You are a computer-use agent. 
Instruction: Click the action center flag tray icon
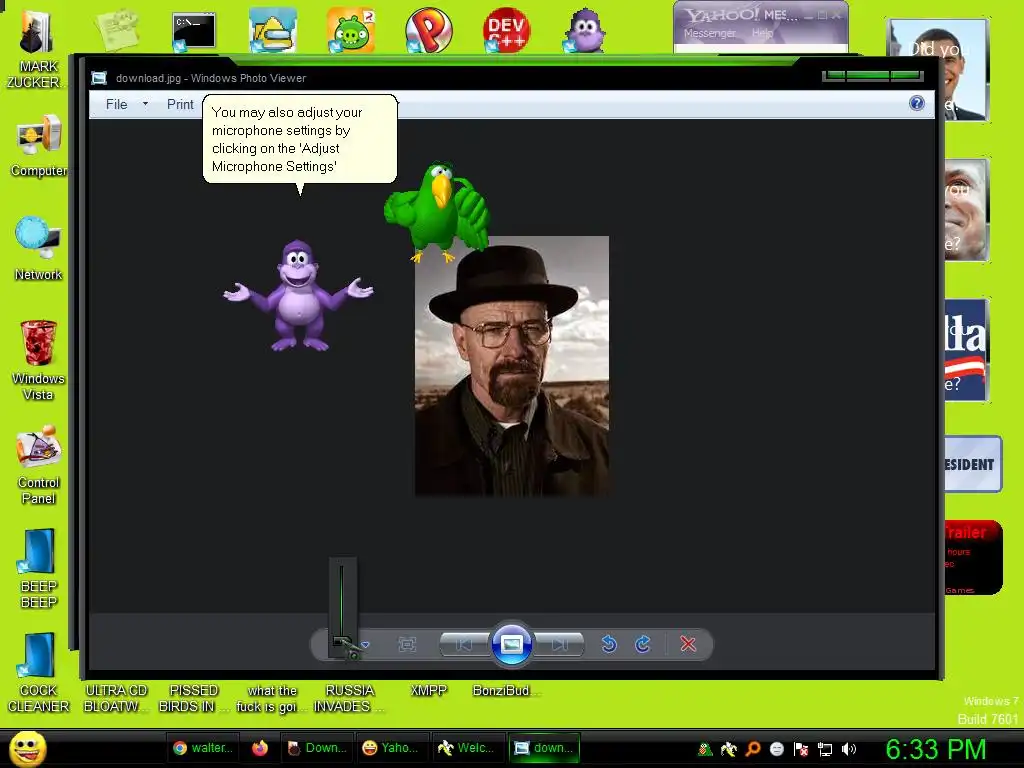point(801,749)
